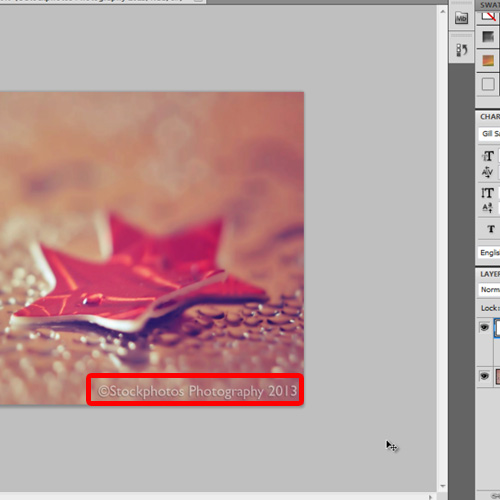The height and width of the screenshot is (500, 500).
Task: Hide the bottom photo layer
Action: (x=484, y=376)
